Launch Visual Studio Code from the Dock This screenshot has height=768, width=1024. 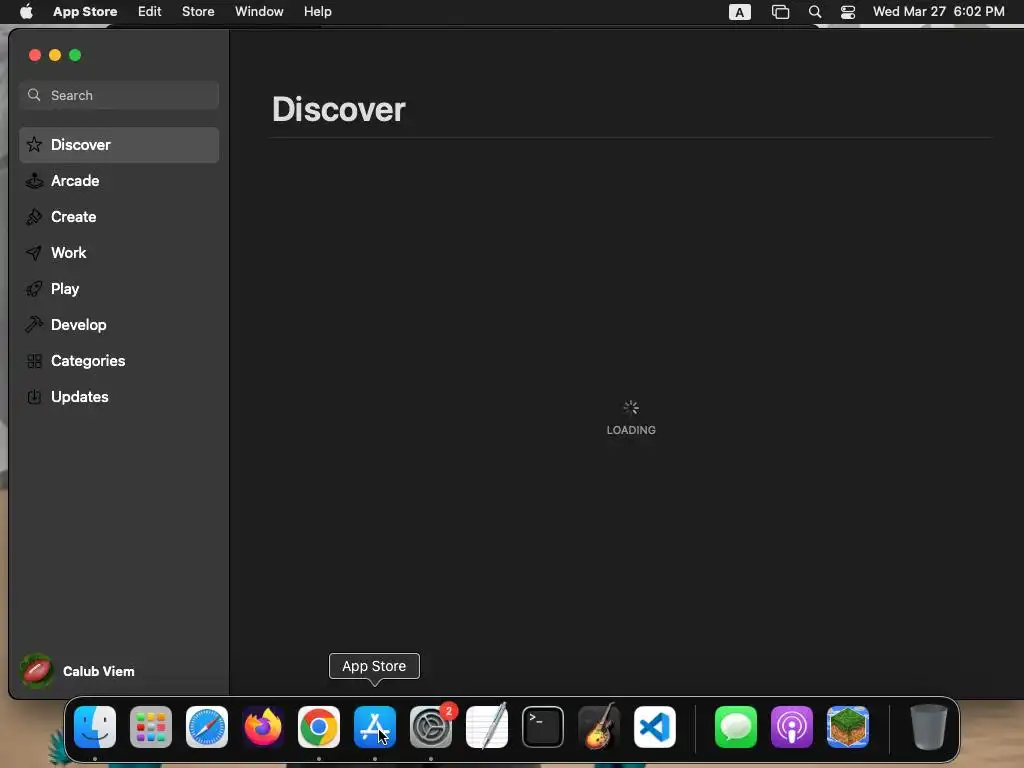pyautogui.click(x=655, y=727)
